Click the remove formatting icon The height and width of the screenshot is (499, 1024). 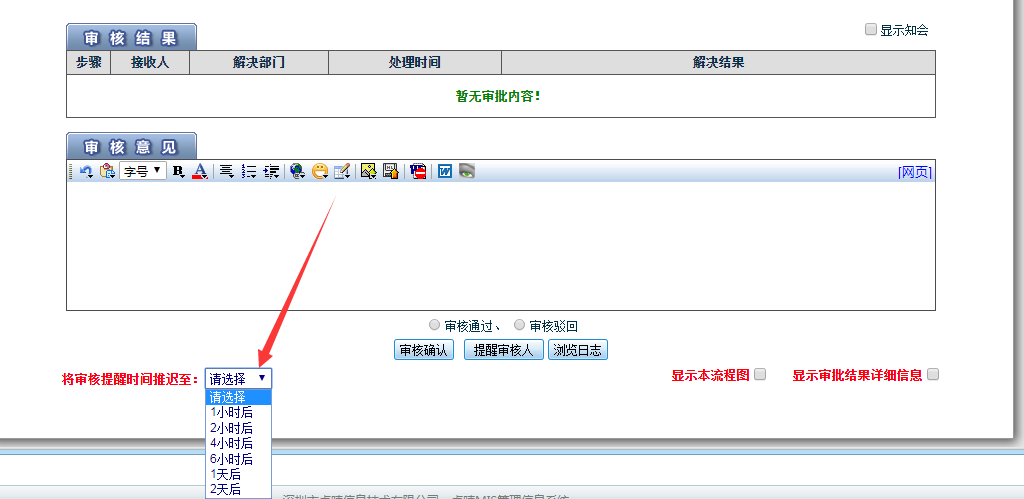pyautogui.click(x=418, y=172)
